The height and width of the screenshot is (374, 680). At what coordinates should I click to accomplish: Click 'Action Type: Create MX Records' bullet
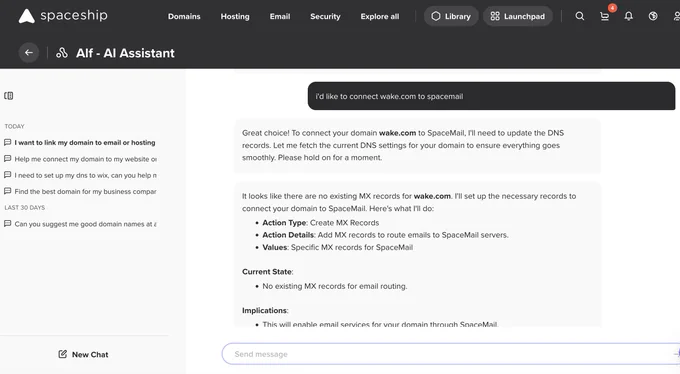(x=320, y=223)
